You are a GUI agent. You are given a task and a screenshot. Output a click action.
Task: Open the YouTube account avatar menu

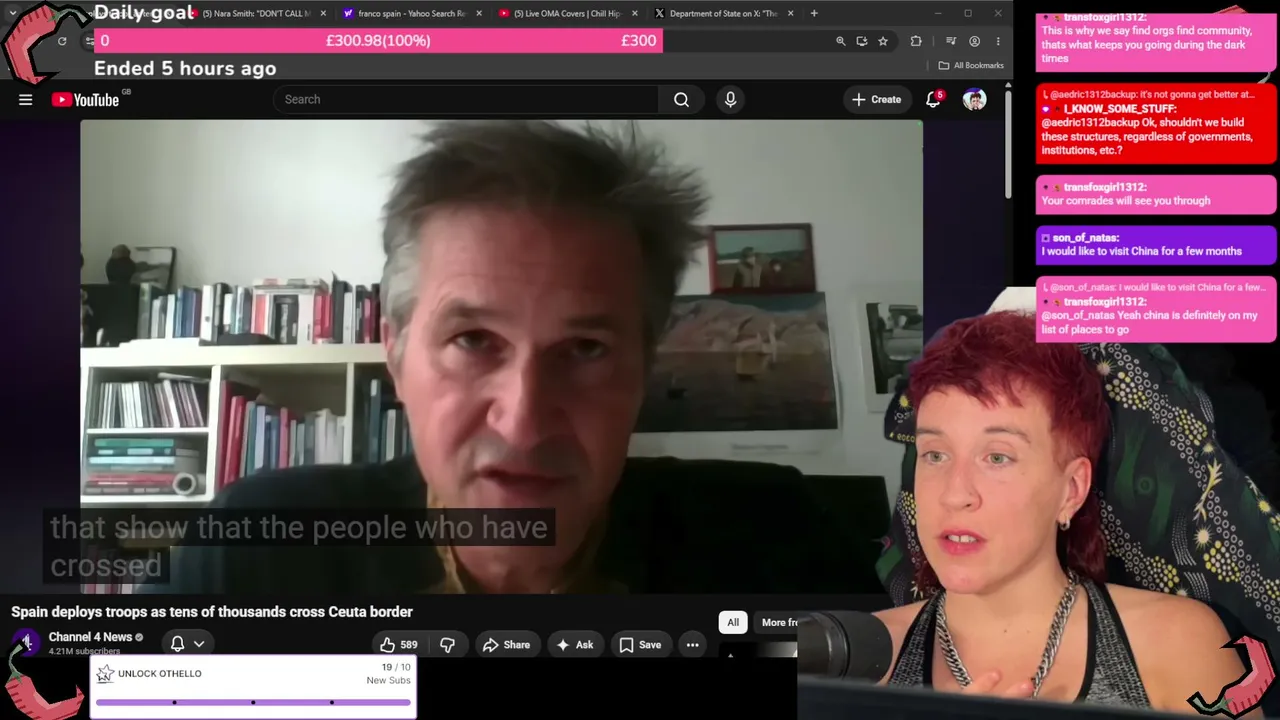click(974, 99)
